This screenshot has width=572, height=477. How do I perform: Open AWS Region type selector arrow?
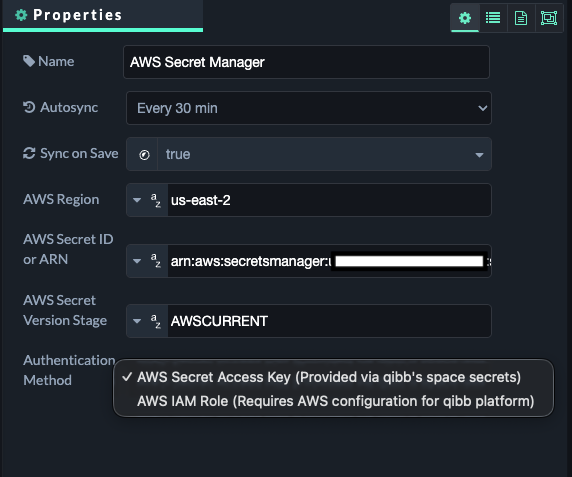click(x=137, y=200)
